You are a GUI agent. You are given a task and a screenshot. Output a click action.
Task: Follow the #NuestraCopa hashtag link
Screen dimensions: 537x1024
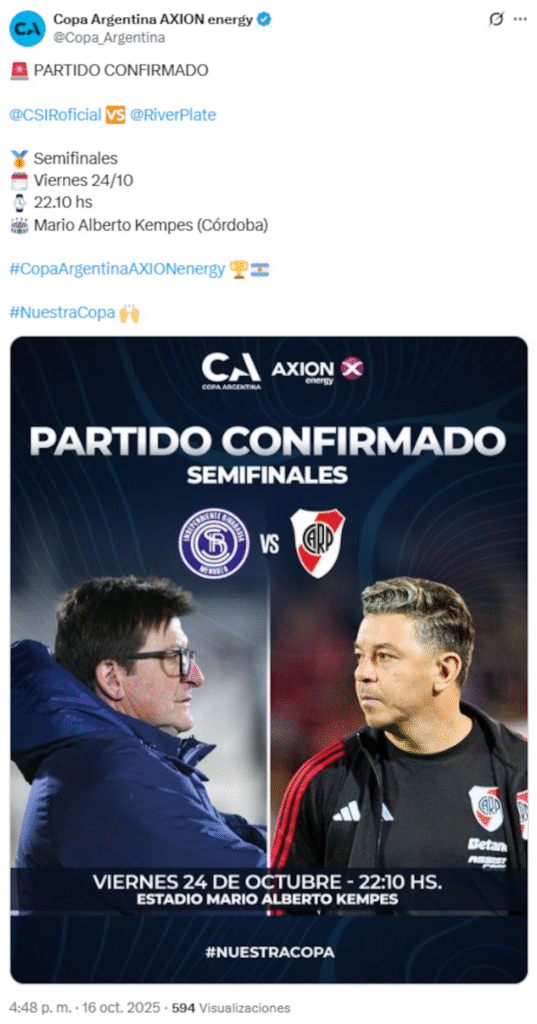pyautogui.click(x=62, y=313)
